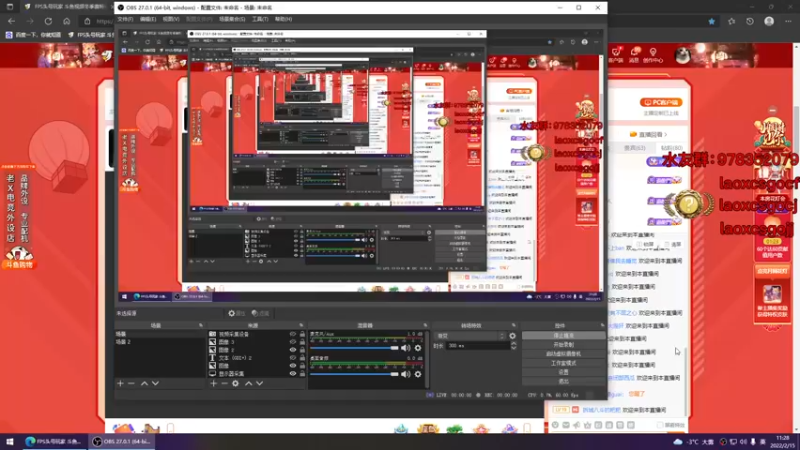
Task: Mute the Mic/Aux speaker icon
Action: point(406,348)
